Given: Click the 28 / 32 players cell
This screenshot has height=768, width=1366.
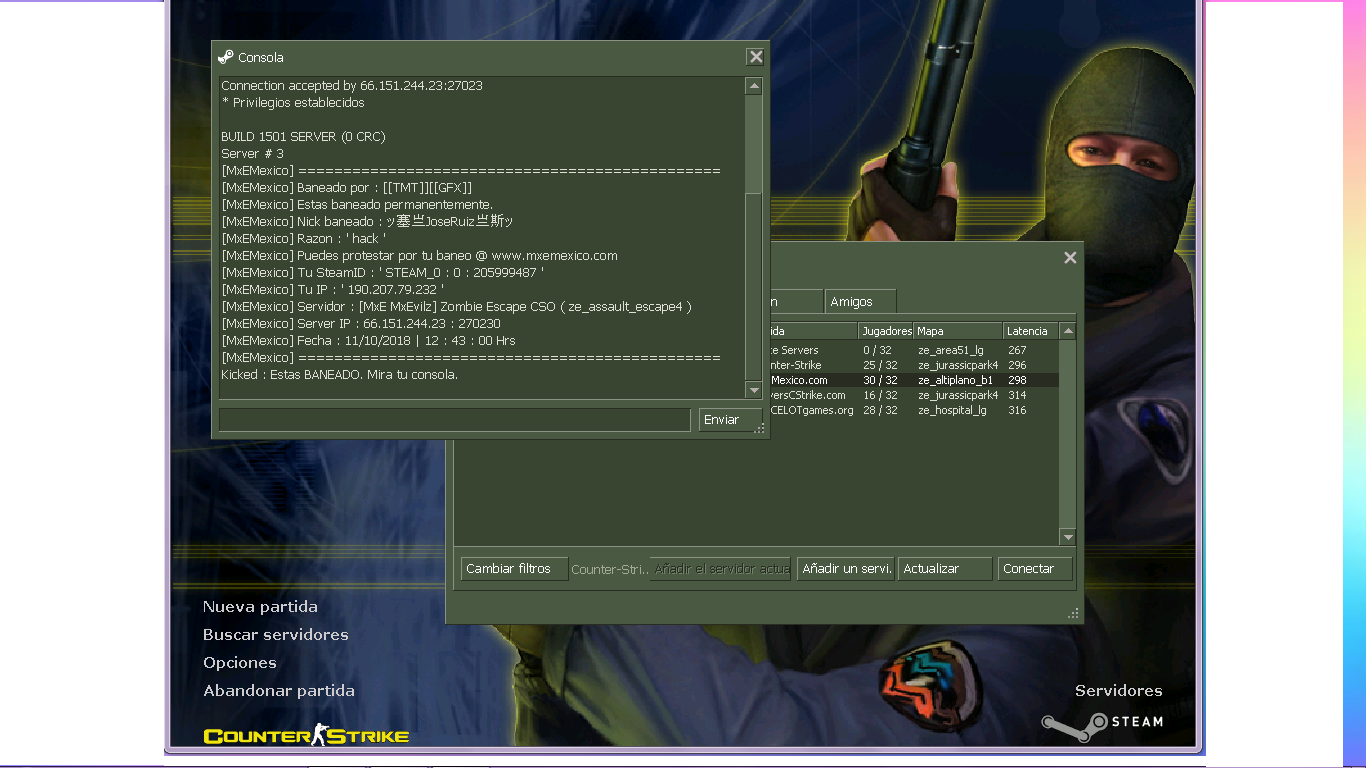Looking at the screenshot, I should coord(880,410).
